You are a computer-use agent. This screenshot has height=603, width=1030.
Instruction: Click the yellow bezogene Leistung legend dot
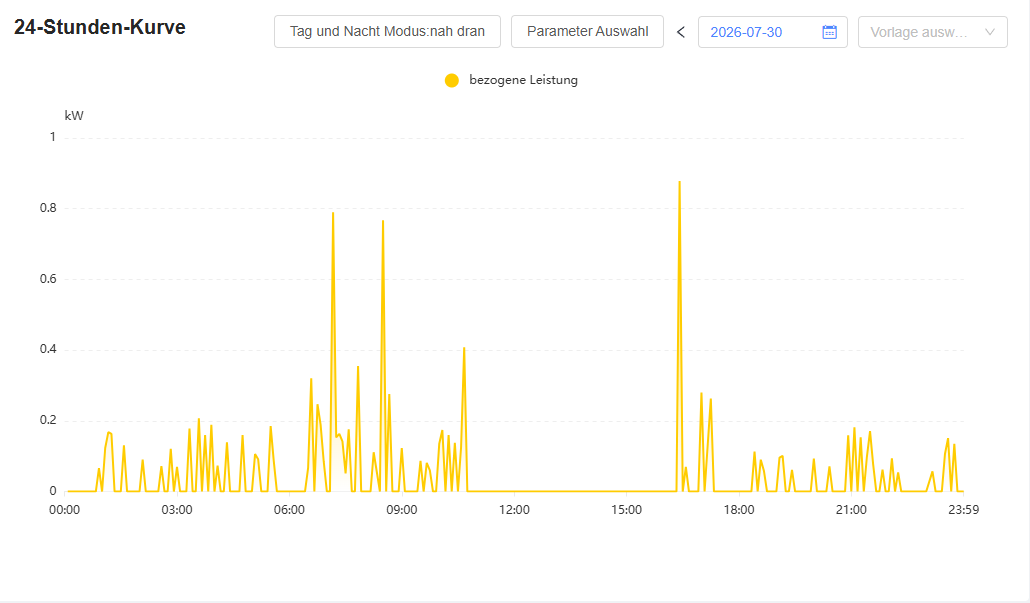(452, 80)
